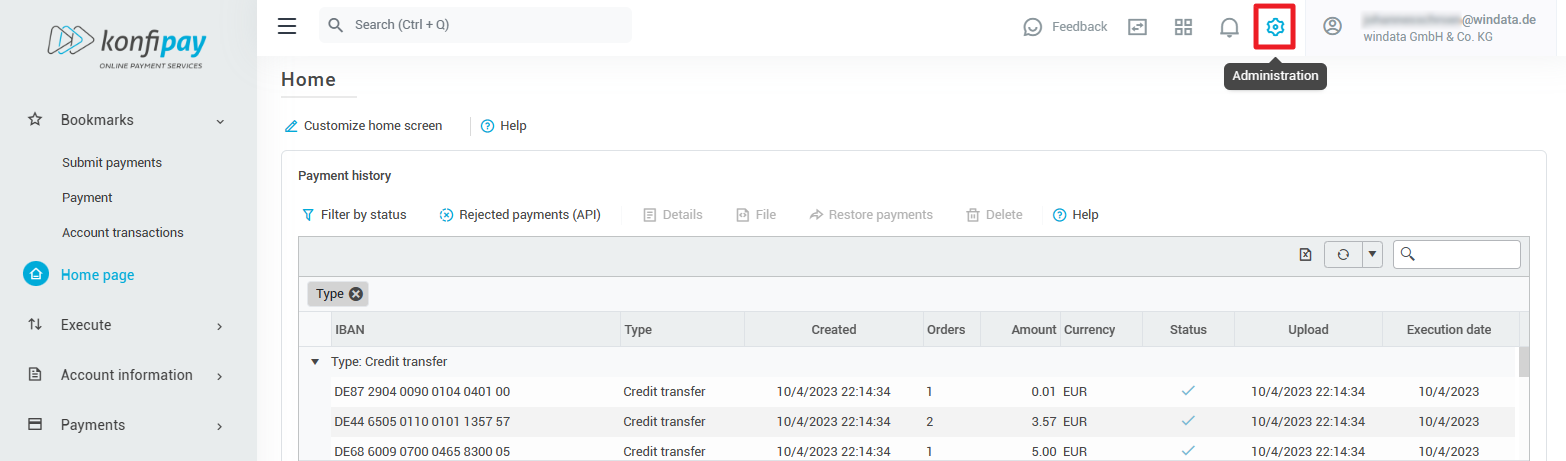
Task: Toggle the hamburger menu icon
Action: pyautogui.click(x=287, y=26)
